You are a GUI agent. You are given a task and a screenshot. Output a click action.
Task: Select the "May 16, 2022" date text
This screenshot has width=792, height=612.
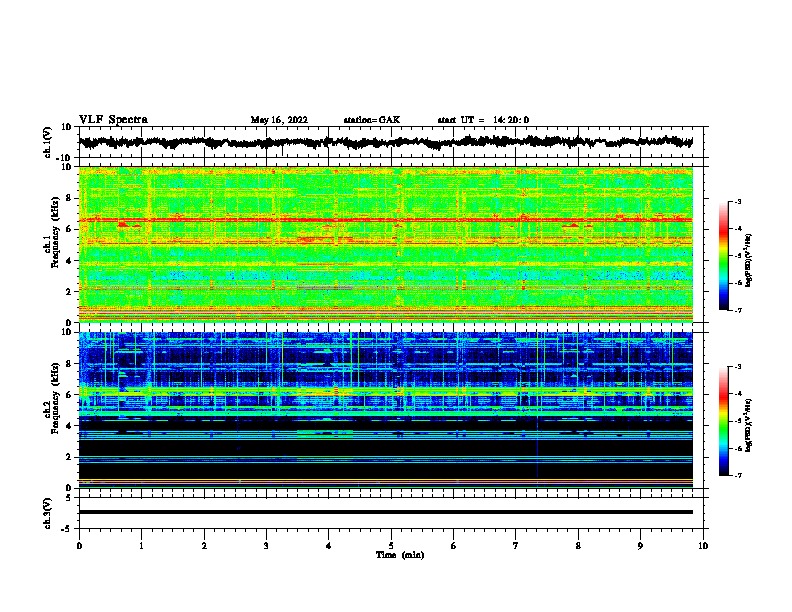279,120
